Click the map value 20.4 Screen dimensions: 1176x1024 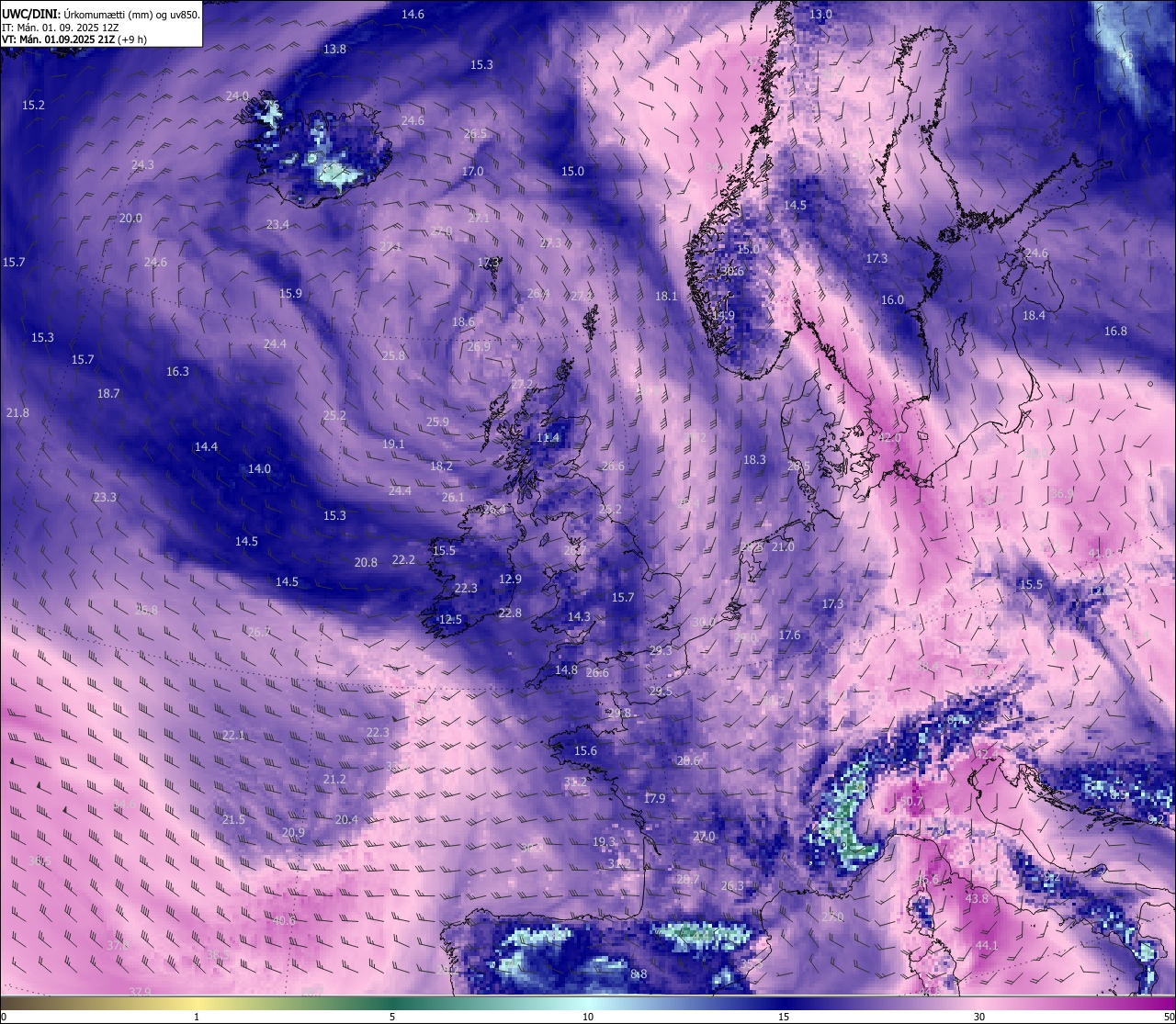[346, 819]
